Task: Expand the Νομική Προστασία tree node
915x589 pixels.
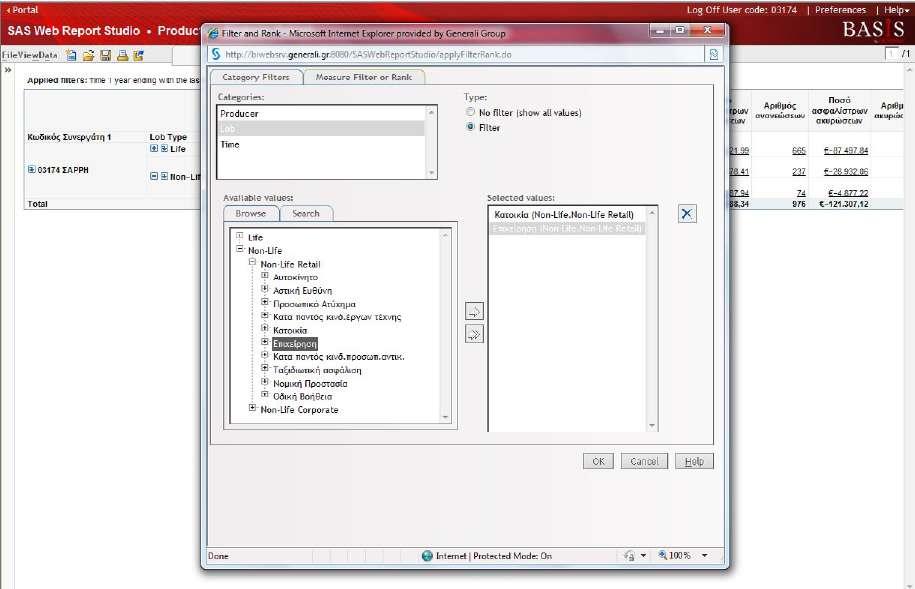Action: pyautogui.click(x=265, y=381)
